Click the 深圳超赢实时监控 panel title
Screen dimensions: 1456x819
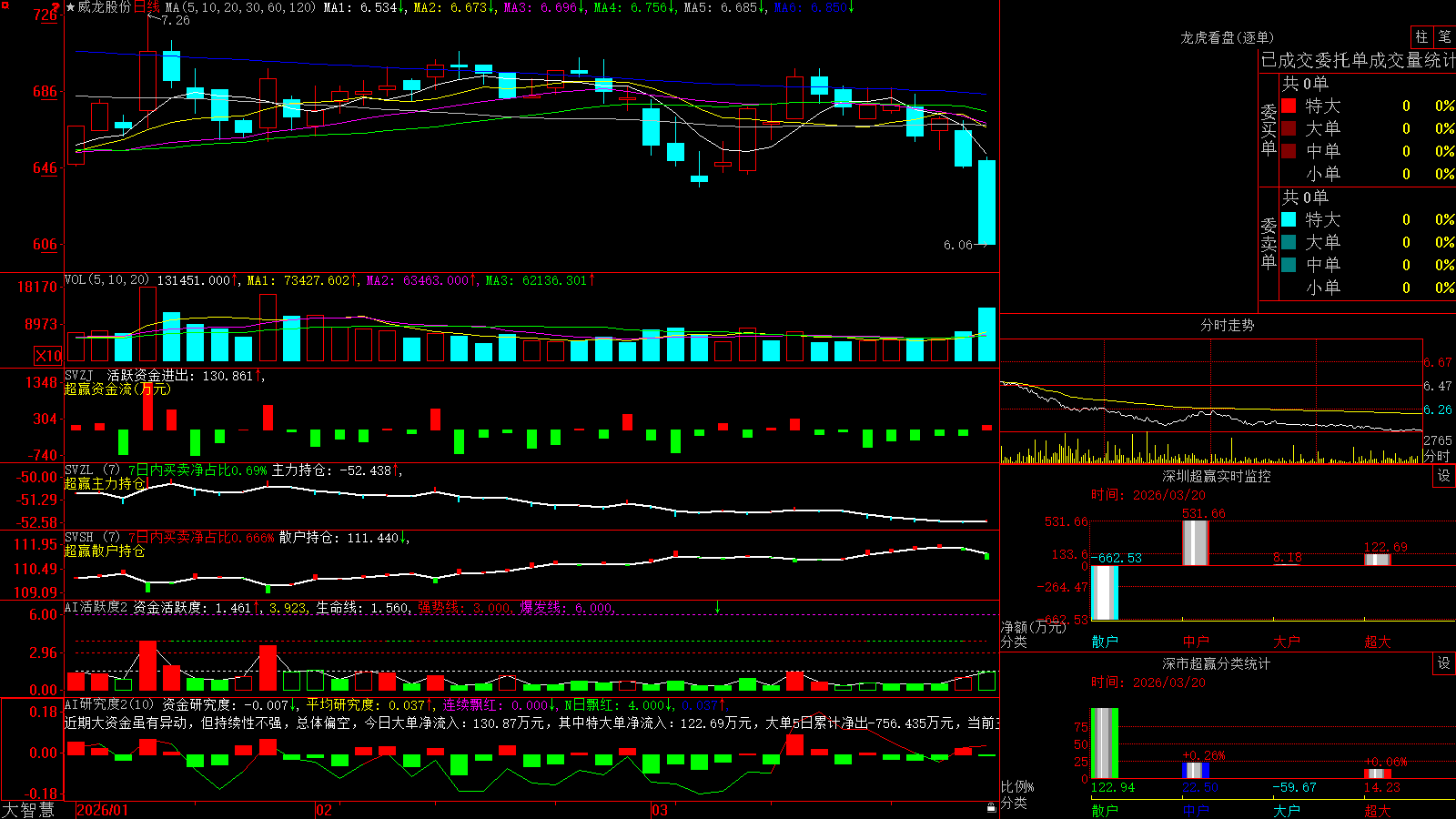pyautogui.click(x=1217, y=476)
